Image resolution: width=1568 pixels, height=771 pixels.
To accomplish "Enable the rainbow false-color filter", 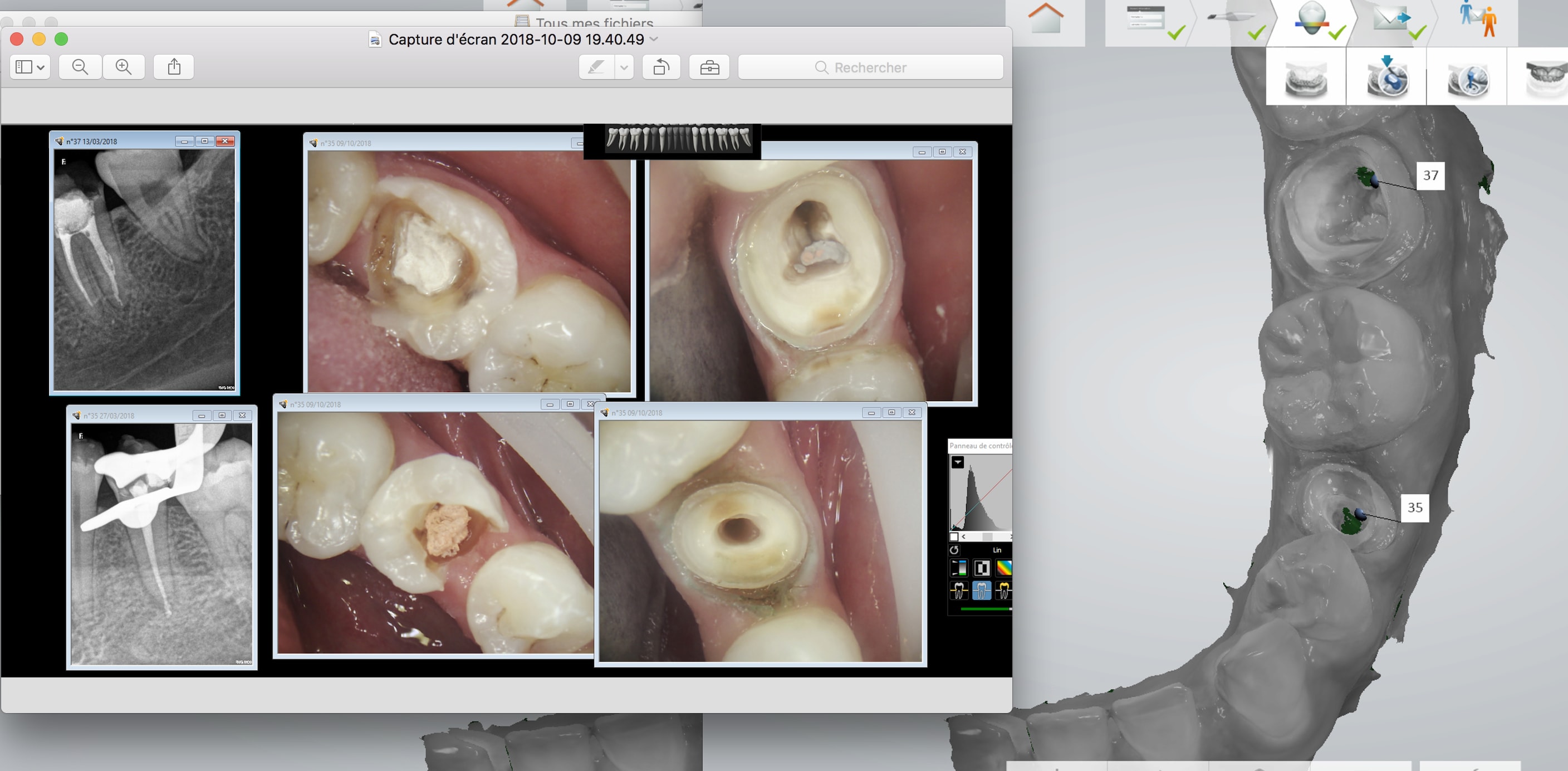I will (1004, 568).
